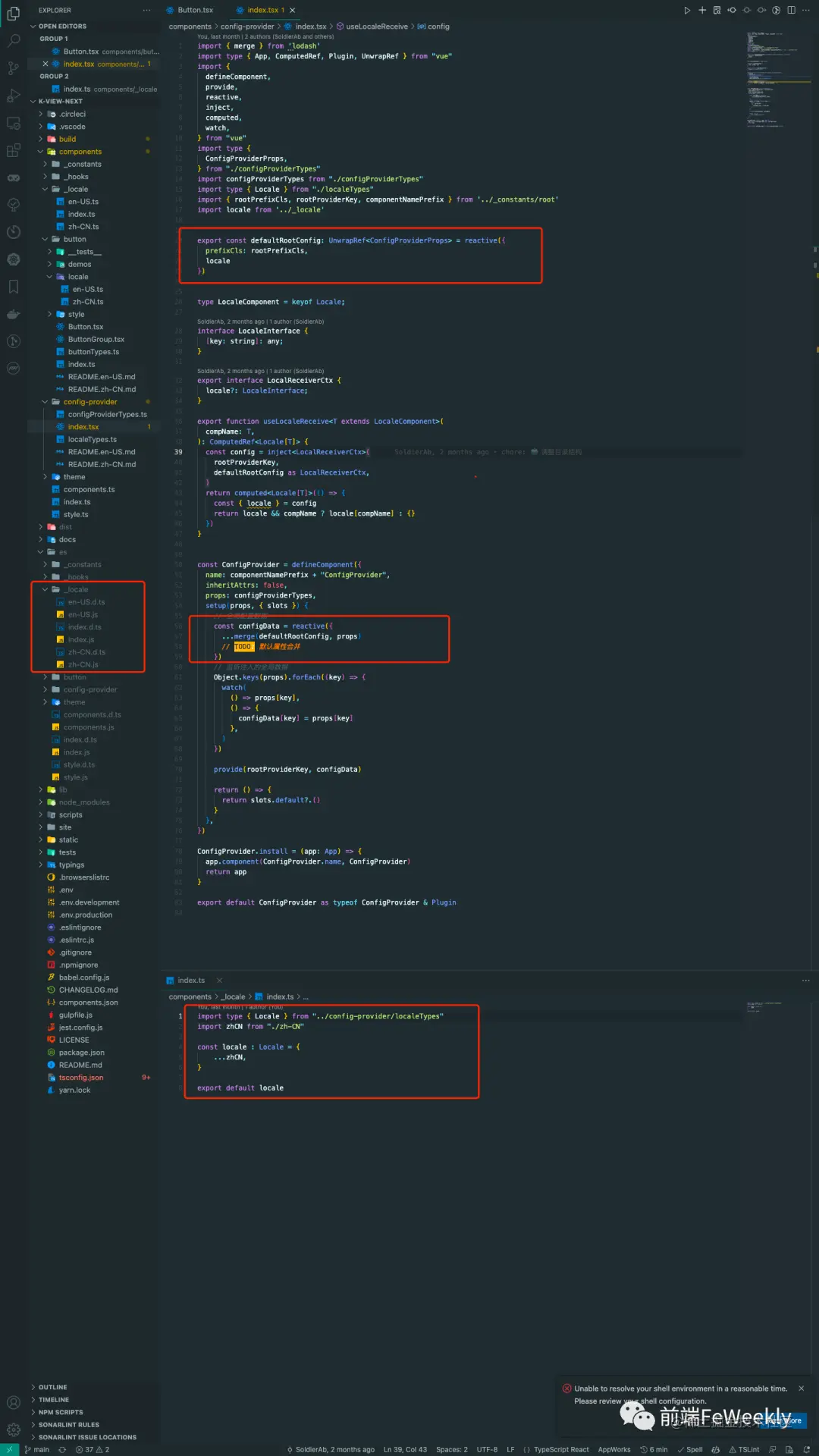Close the index.tsx editor tab
Screen dimensions: 819x1456
coord(293,10)
